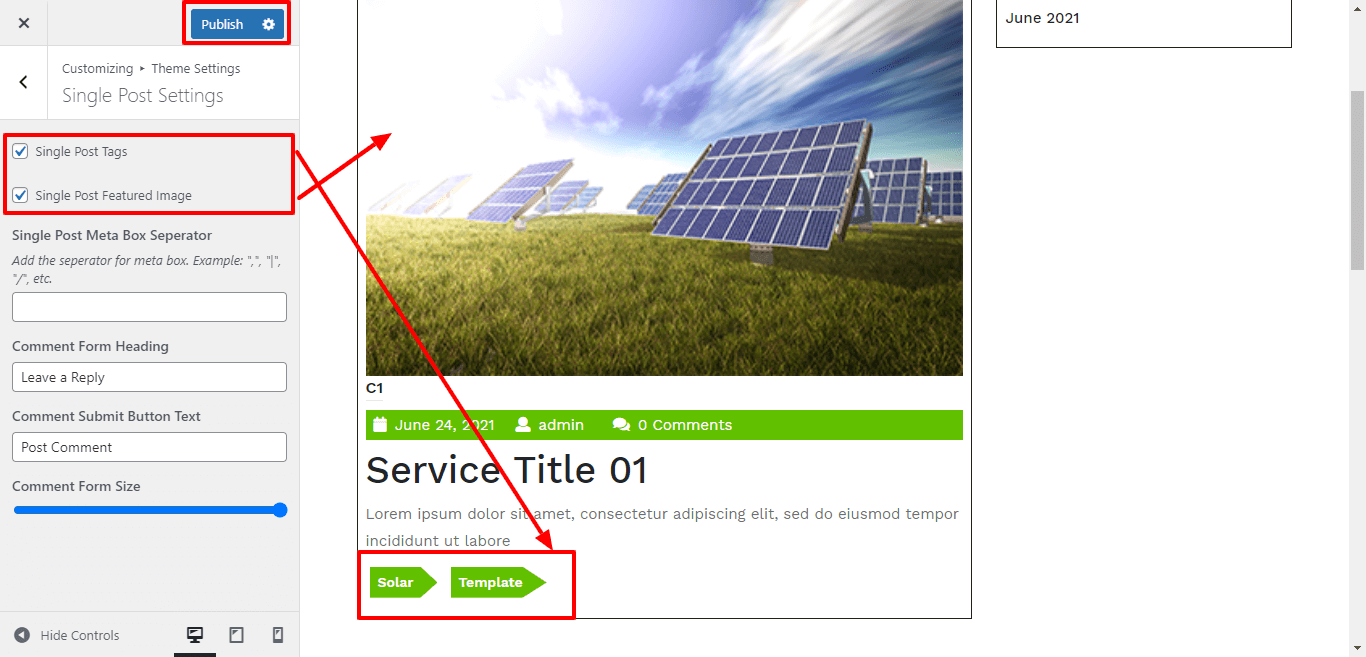1366x657 pixels.
Task: Focus the Meta Box Seperator input field
Action: 149,307
